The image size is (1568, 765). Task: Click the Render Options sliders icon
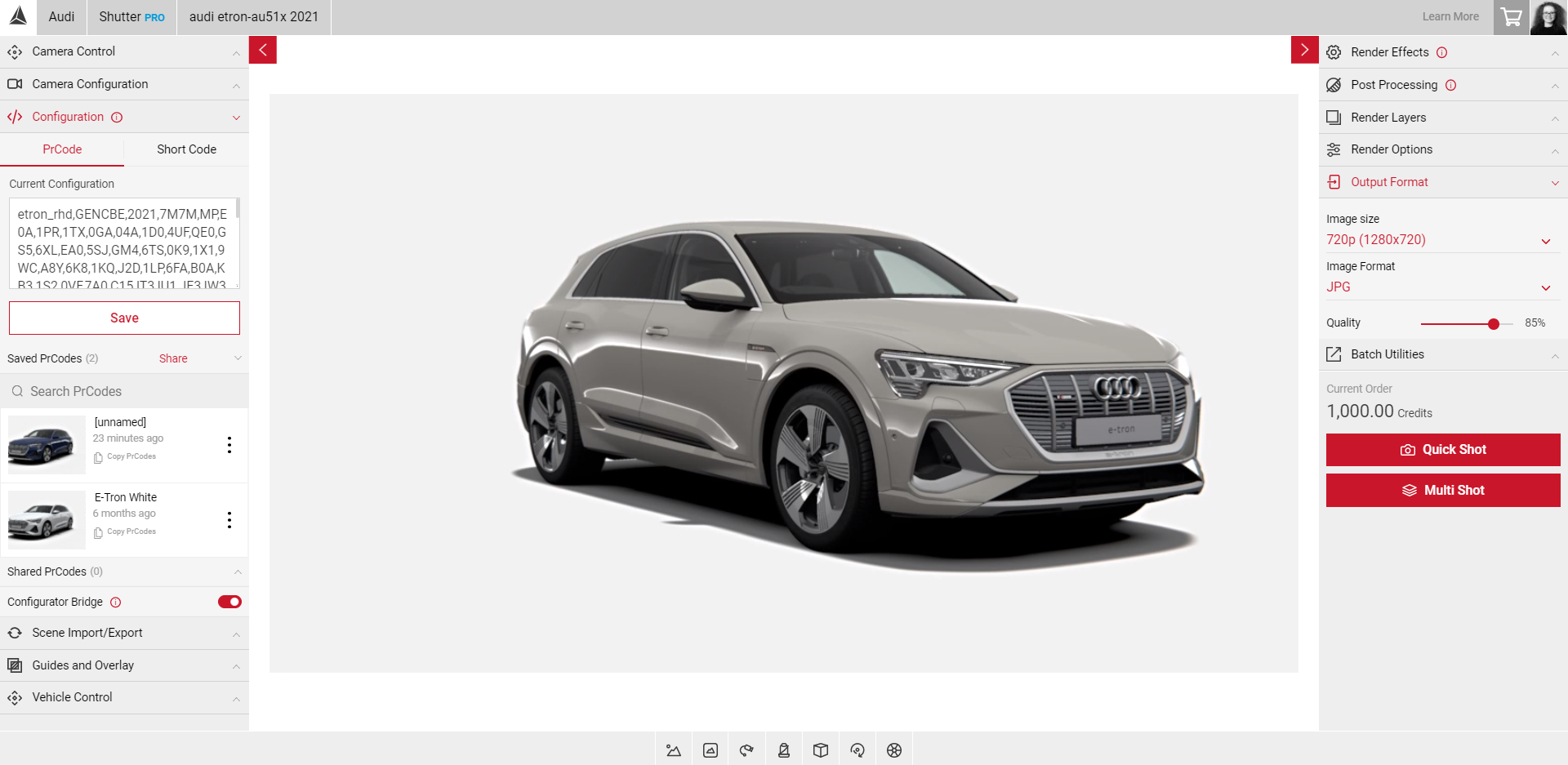(1334, 149)
